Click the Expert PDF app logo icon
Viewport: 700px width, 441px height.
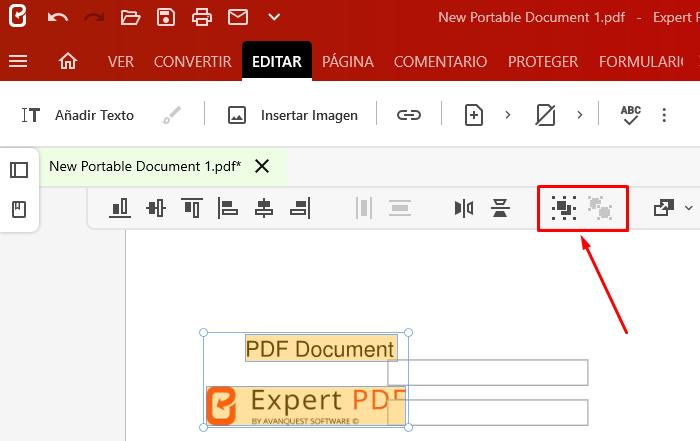point(17,16)
